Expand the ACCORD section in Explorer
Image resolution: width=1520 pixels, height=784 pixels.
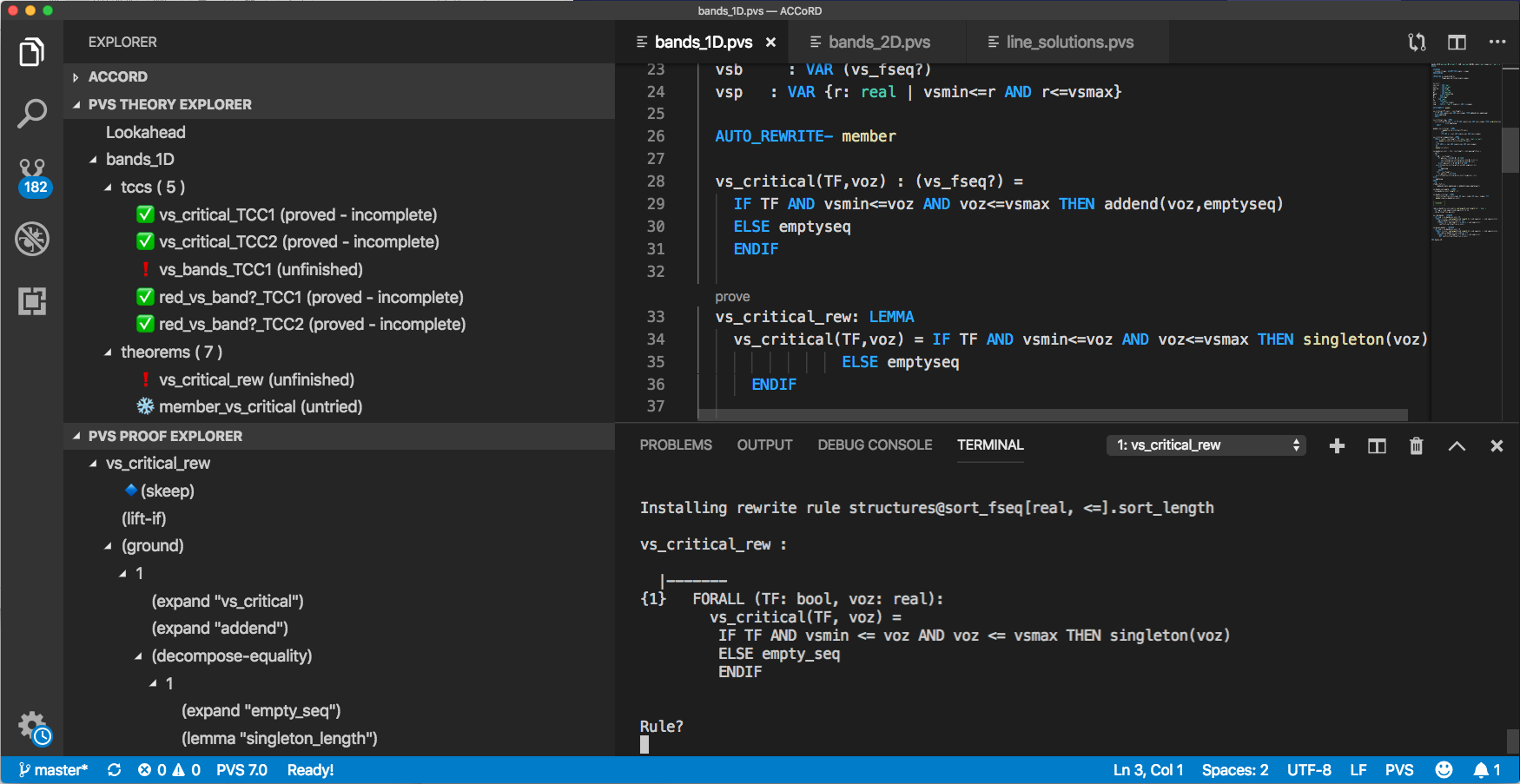(75, 76)
